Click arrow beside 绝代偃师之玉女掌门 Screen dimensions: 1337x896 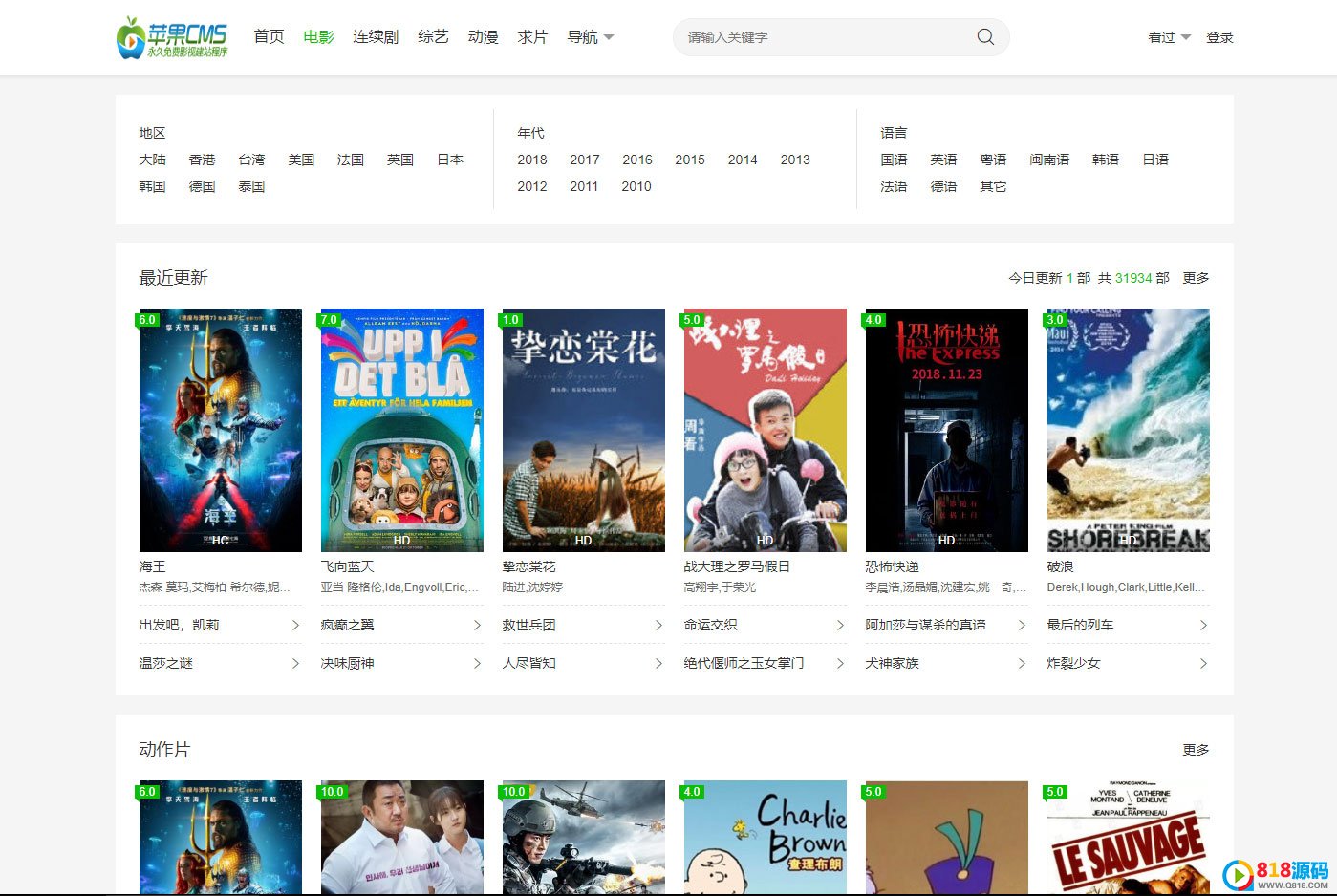(x=840, y=663)
